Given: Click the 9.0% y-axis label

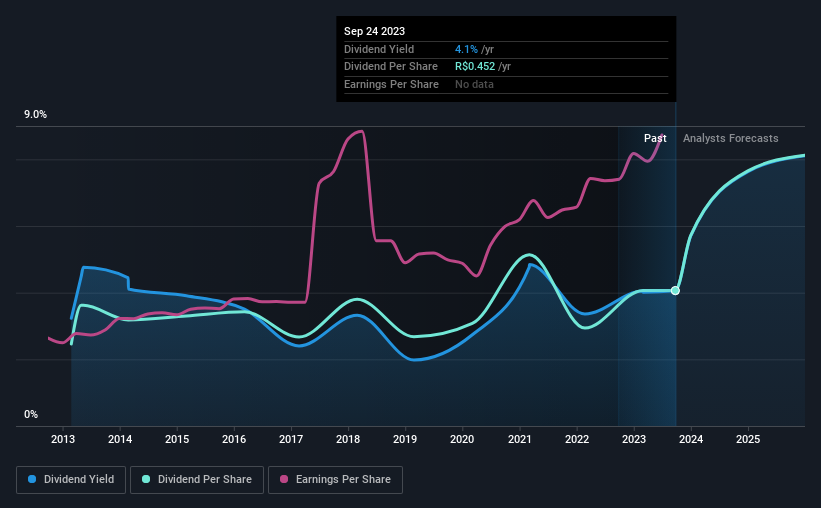Looking at the screenshot, I should click(x=35, y=115).
